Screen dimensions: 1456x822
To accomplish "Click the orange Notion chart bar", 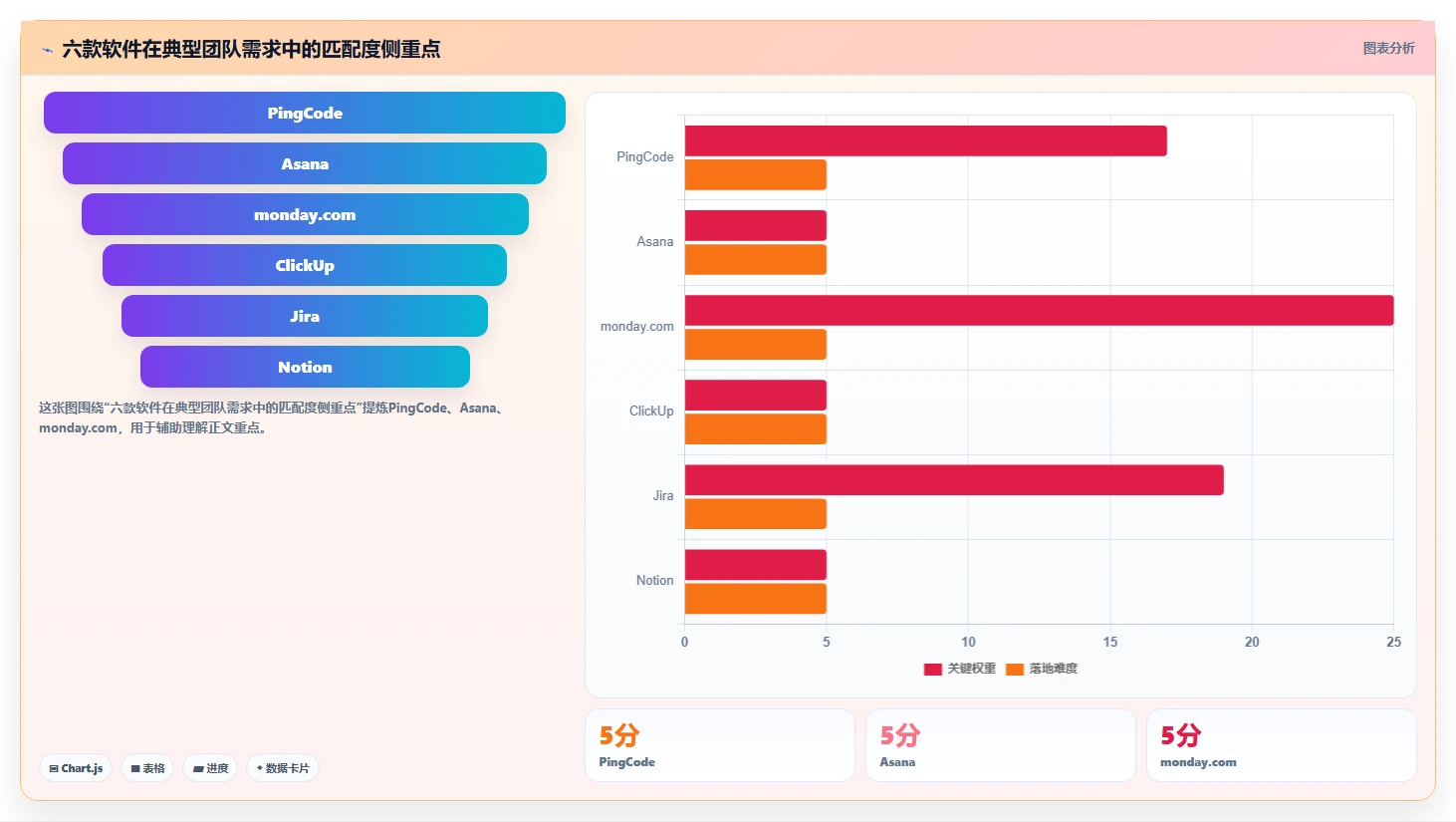I will coord(756,598).
